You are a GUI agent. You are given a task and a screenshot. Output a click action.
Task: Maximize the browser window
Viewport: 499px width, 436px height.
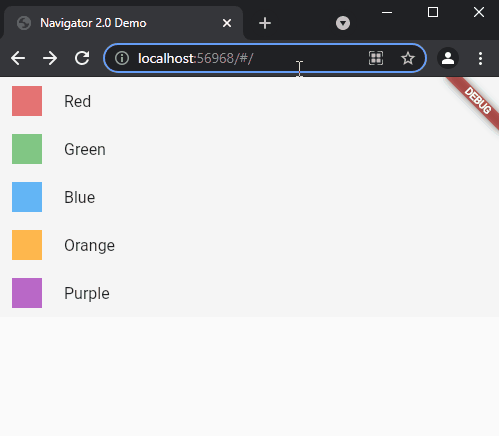(x=433, y=12)
